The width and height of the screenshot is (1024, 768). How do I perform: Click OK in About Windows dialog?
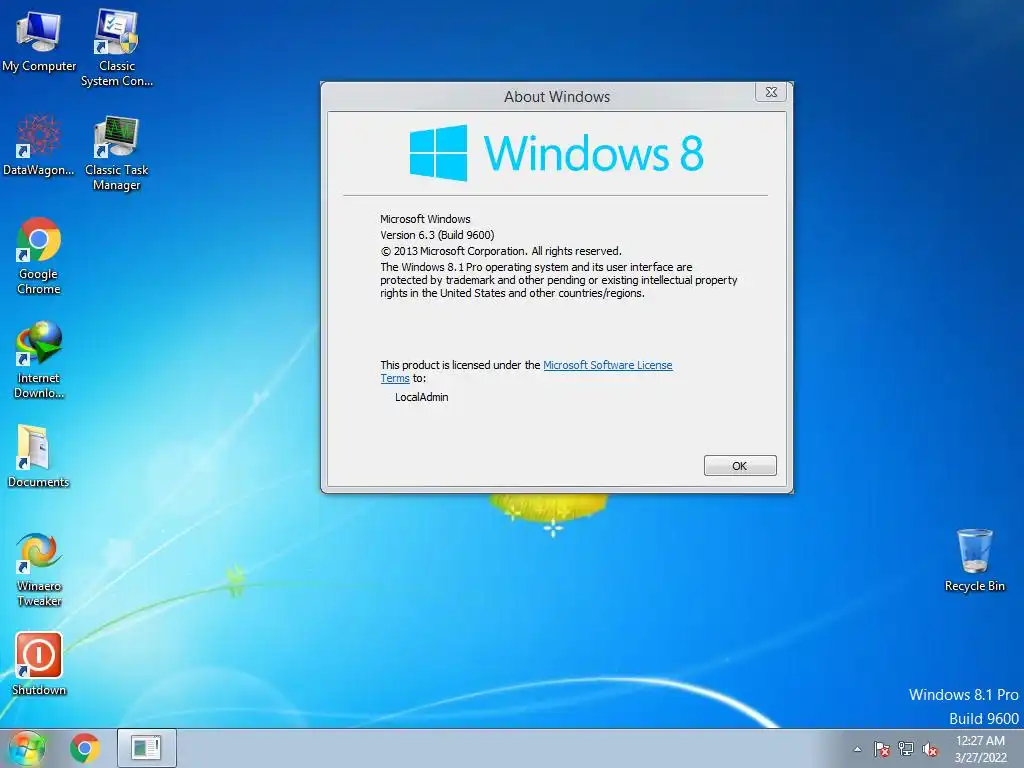pyautogui.click(x=740, y=466)
